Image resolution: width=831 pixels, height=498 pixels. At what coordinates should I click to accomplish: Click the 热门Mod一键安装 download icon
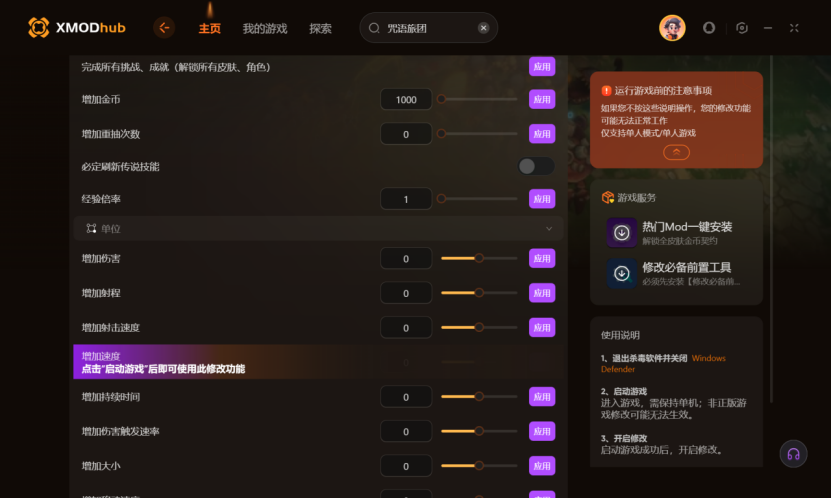622,233
